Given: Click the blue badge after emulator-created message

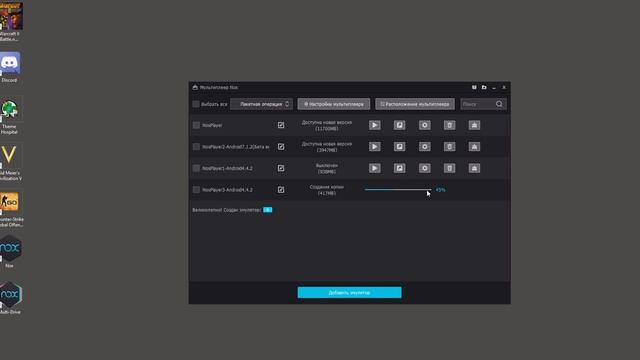Looking at the screenshot, I should pyautogui.click(x=267, y=210).
